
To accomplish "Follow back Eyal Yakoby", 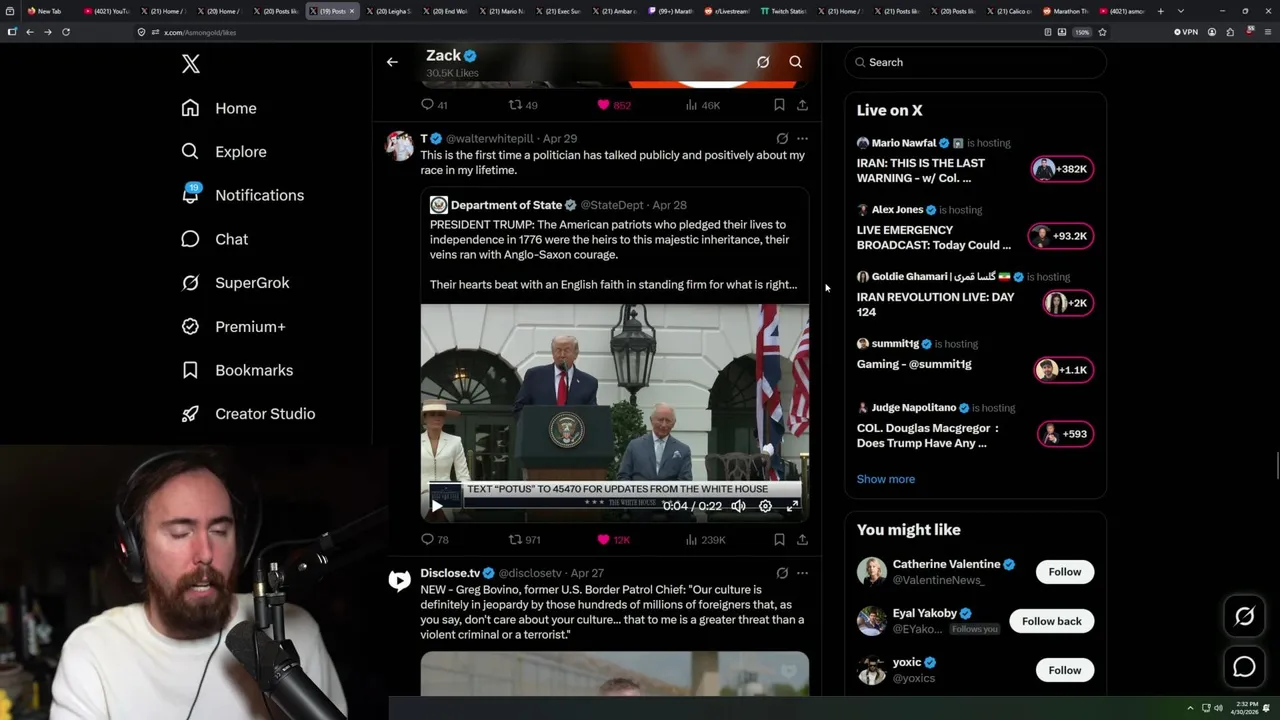I will pyautogui.click(x=1052, y=621).
